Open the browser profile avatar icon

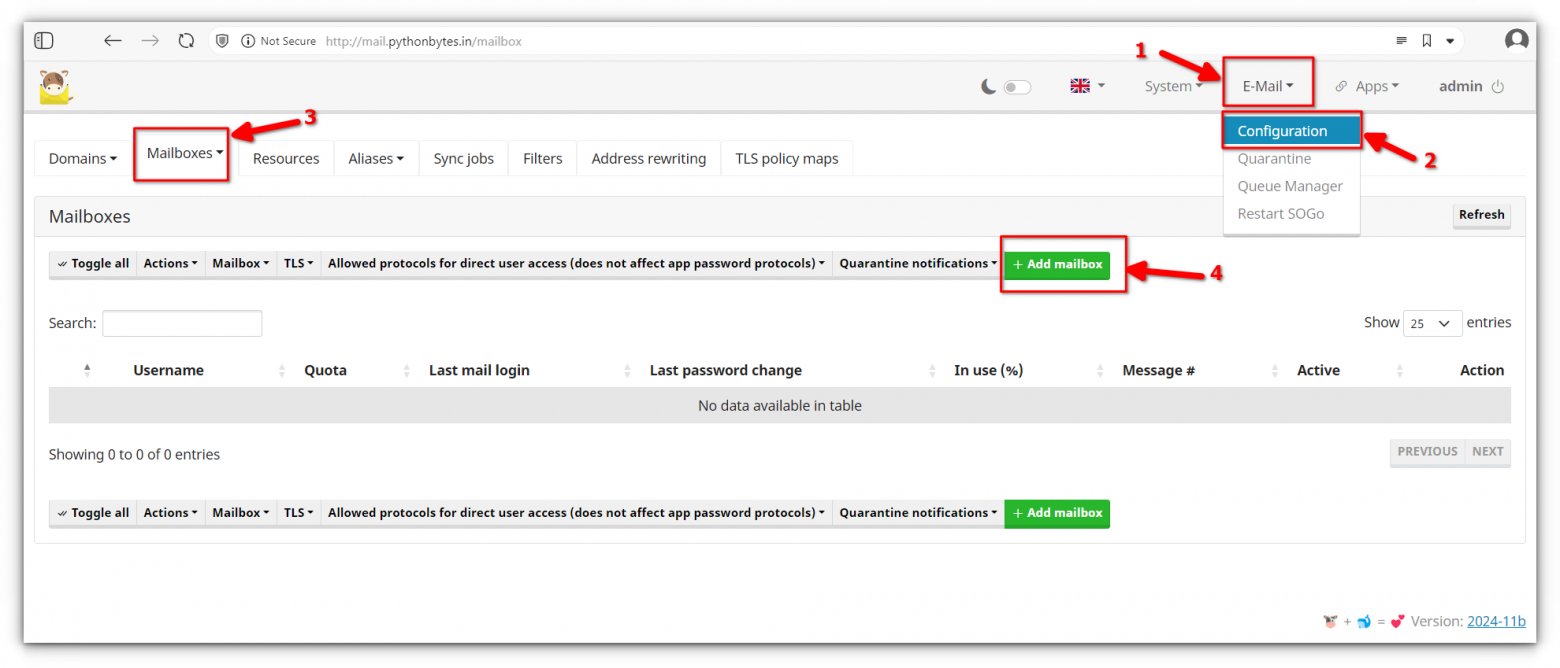(1516, 40)
